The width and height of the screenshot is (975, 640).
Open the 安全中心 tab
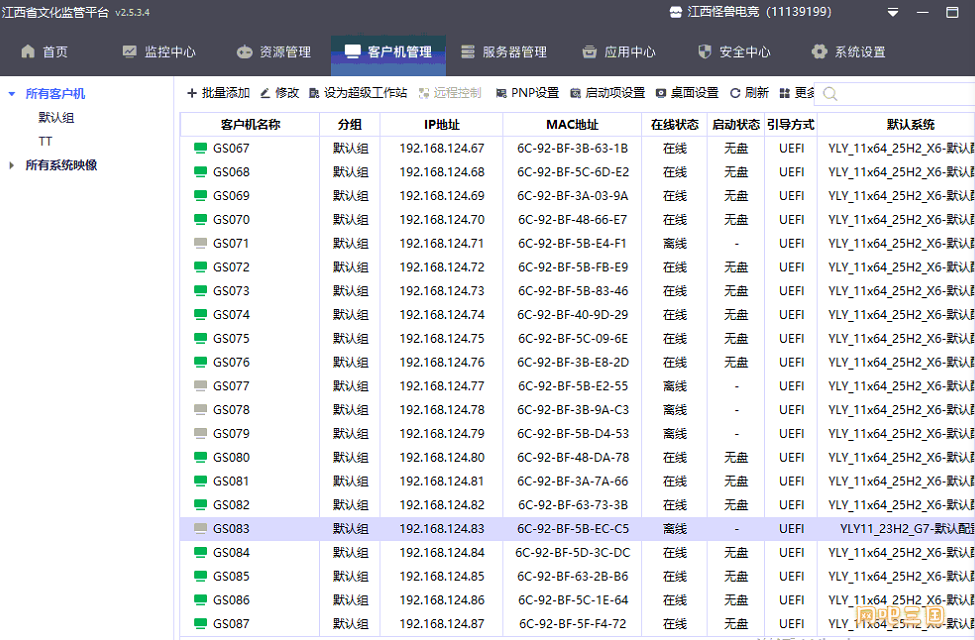coord(734,52)
